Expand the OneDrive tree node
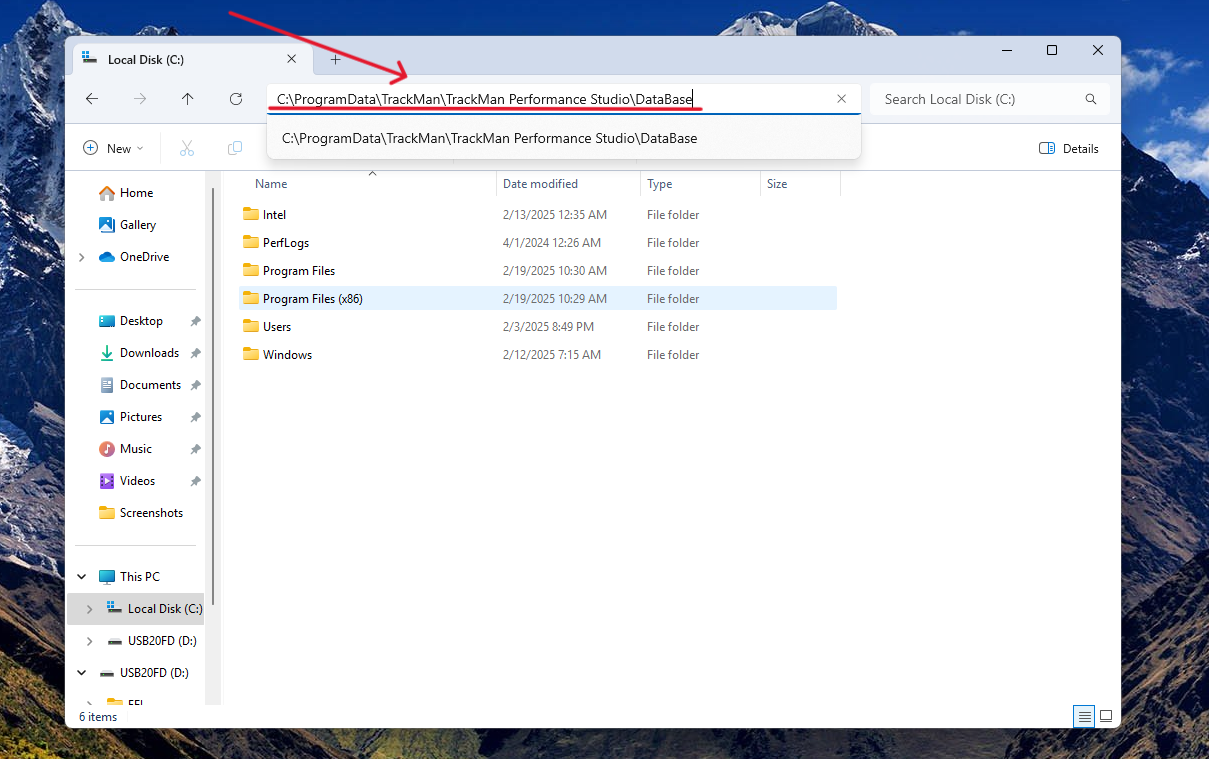The width and height of the screenshot is (1209, 759). [82, 257]
